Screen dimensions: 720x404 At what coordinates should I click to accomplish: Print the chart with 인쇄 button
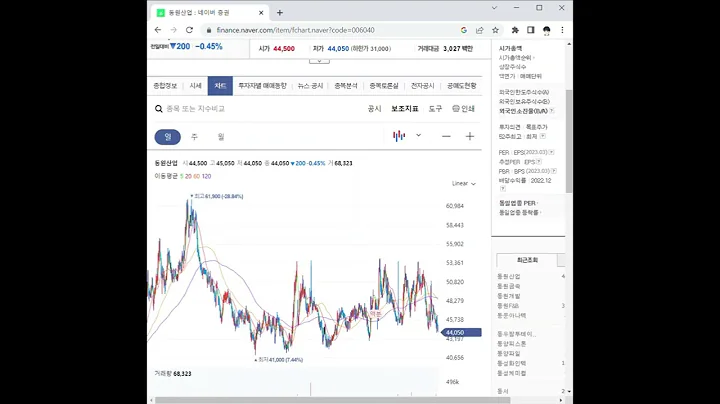(463, 109)
